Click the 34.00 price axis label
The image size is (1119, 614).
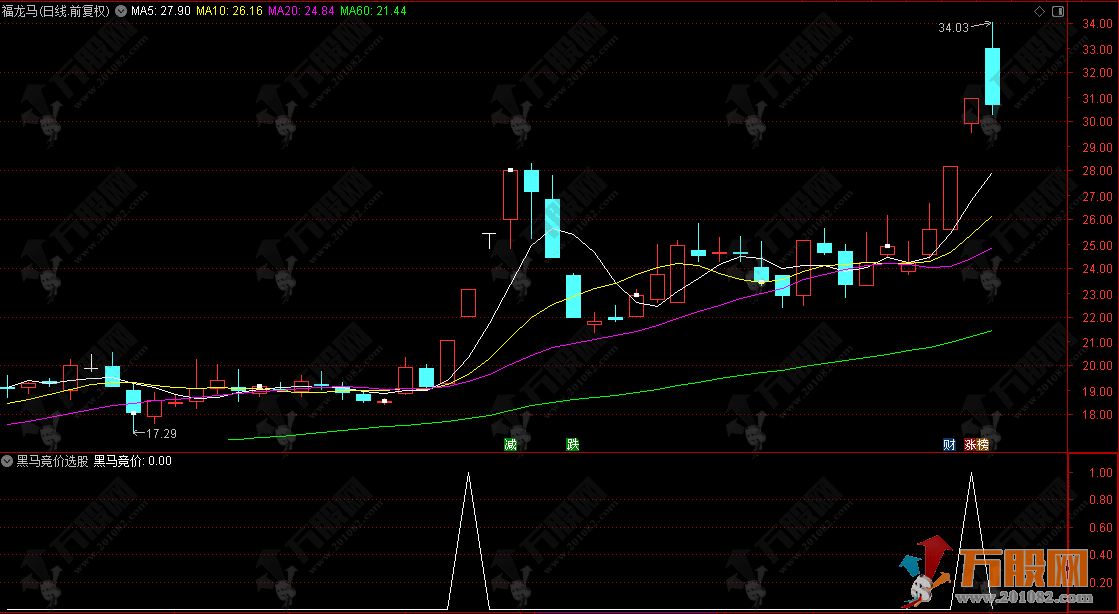click(1097, 24)
